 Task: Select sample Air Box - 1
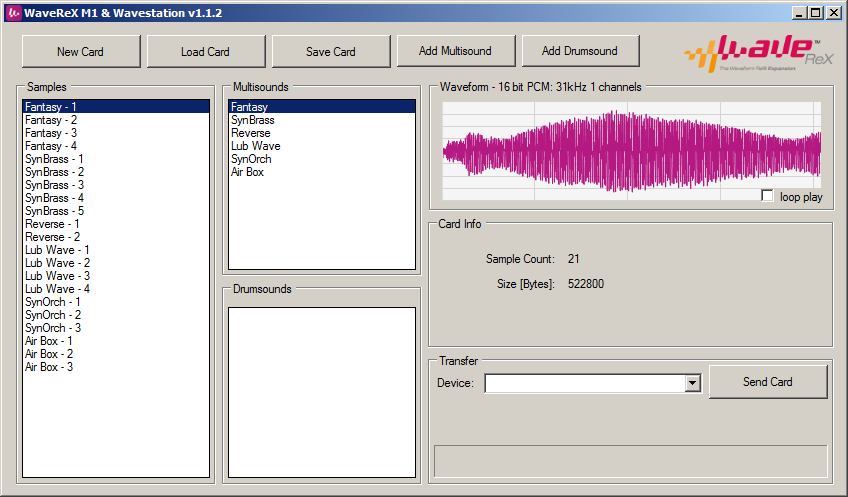pos(116,340)
